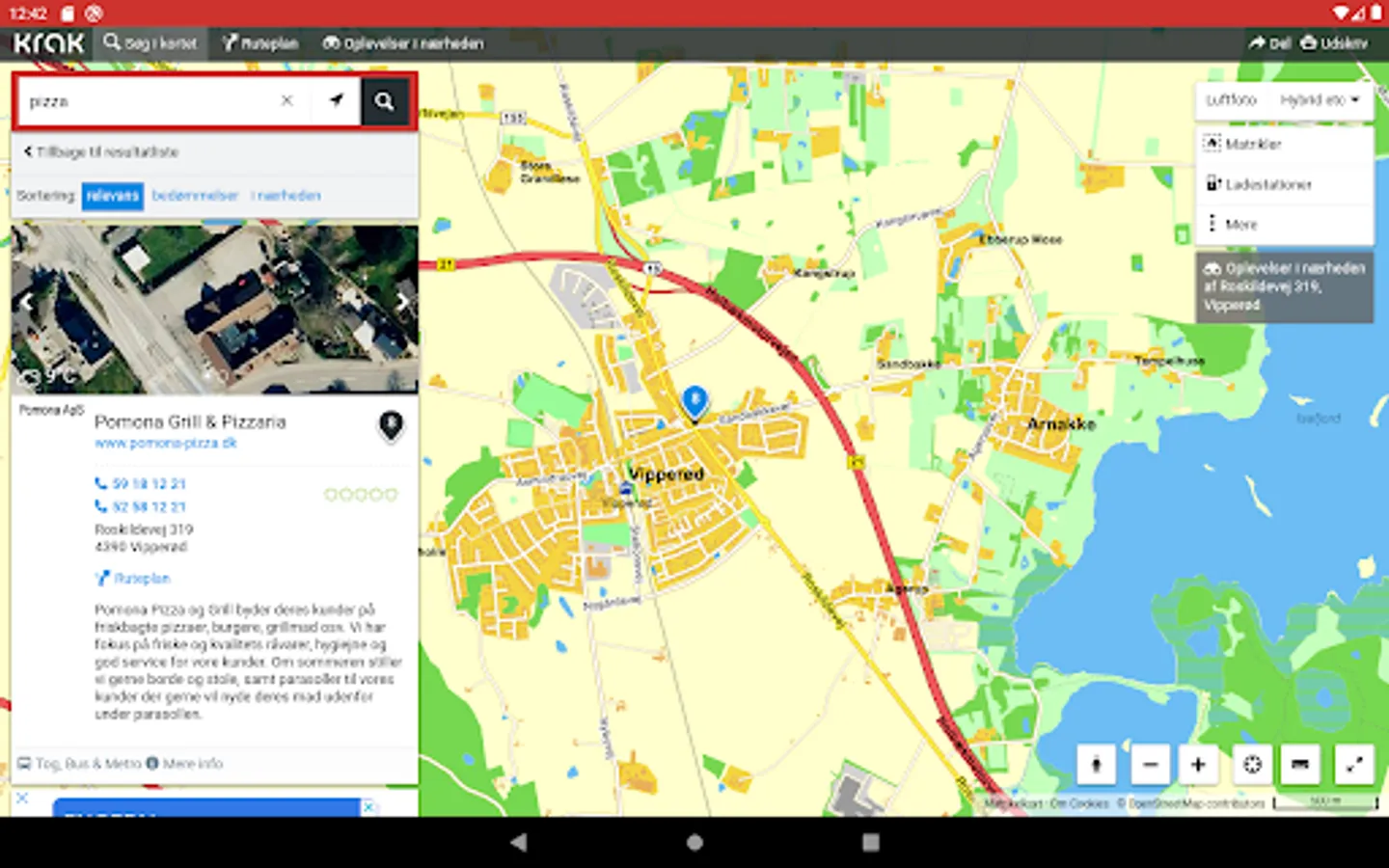Click the Krak logo

pyautogui.click(x=49, y=43)
